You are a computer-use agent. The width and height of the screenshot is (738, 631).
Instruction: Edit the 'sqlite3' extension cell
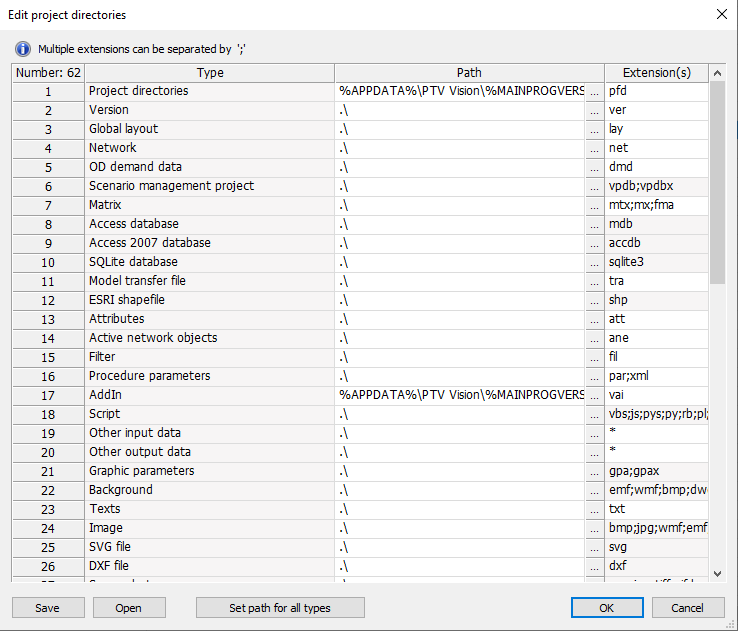[x=657, y=262]
